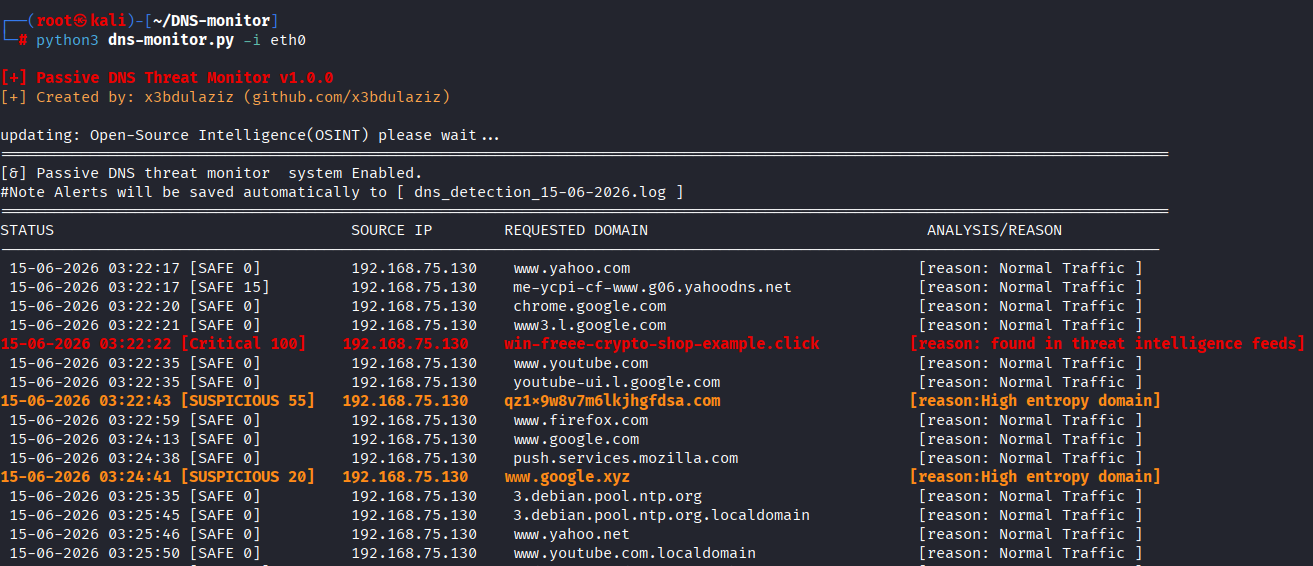Click the [SAFE 15] status tag
The height and width of the screenshot is (566, 1313).
[229, 287]
